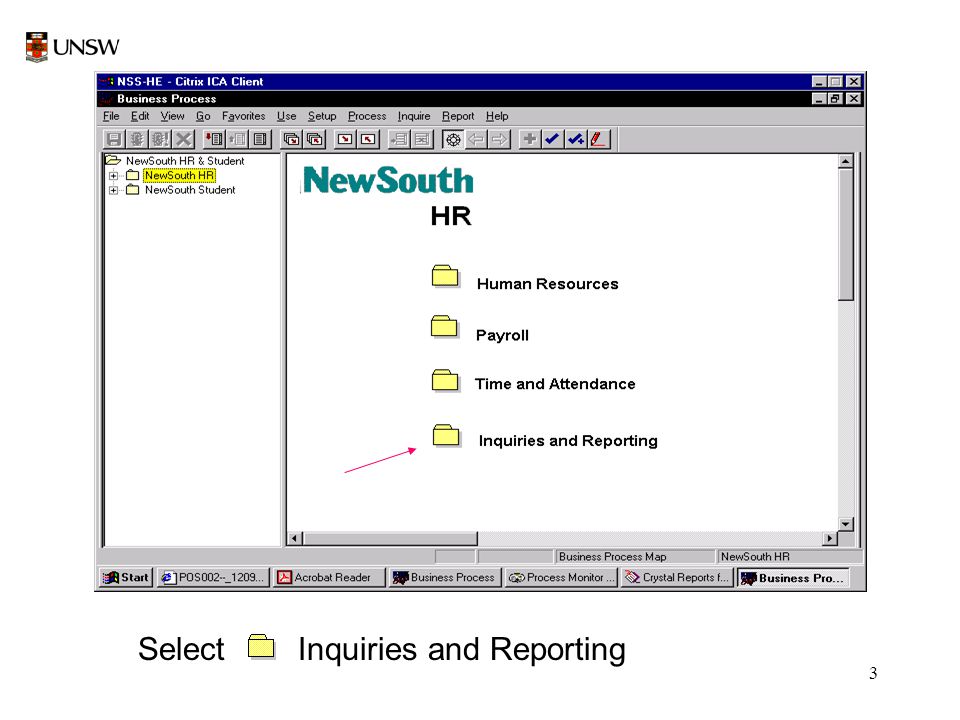Viewport: 960px width, 720px height.
Task: Click the grayed Insert Row toolbar icon
Action: pos(399,139)
